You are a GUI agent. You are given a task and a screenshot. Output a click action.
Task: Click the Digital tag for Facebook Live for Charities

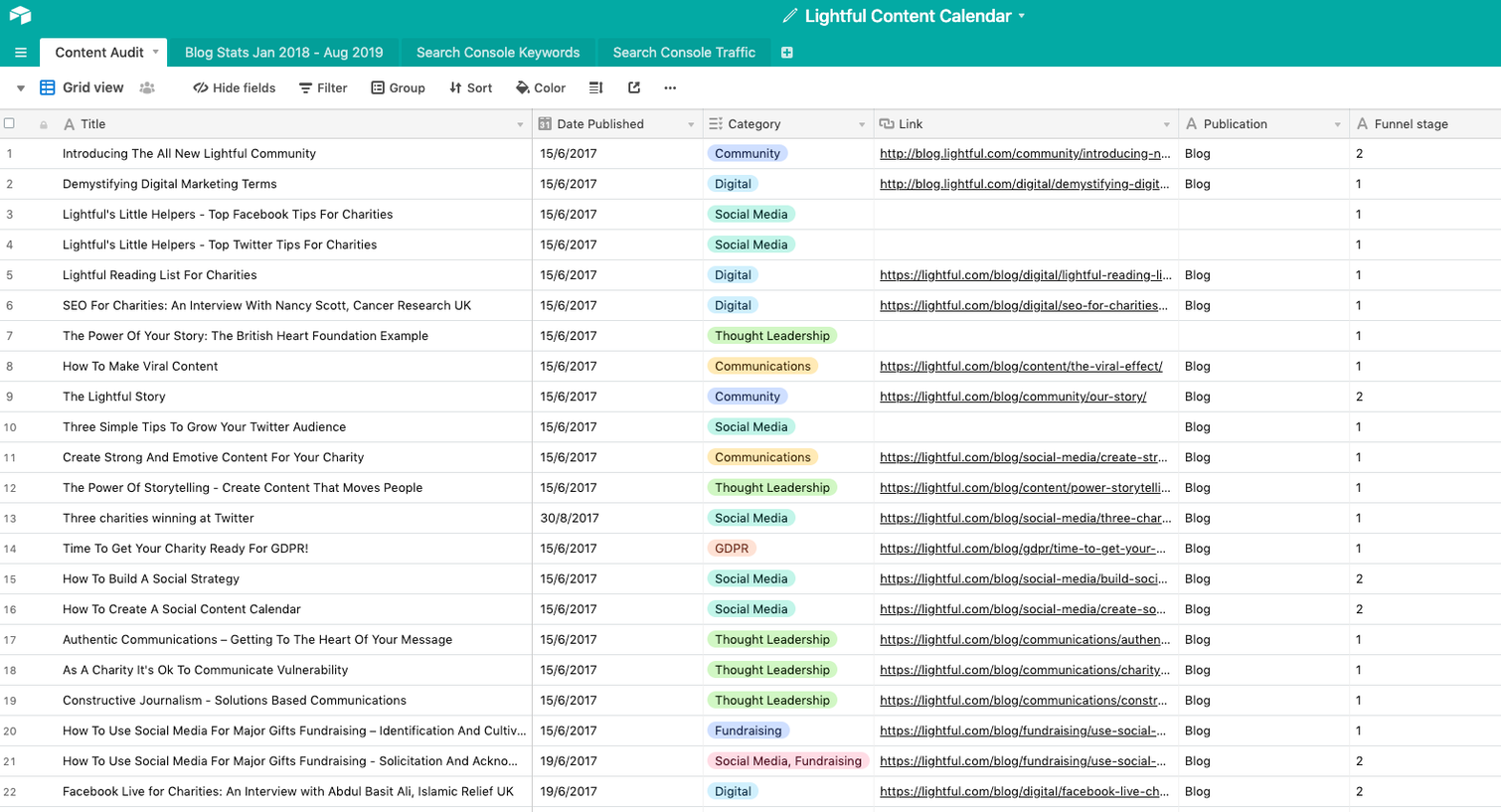click(x=733, y=792)
